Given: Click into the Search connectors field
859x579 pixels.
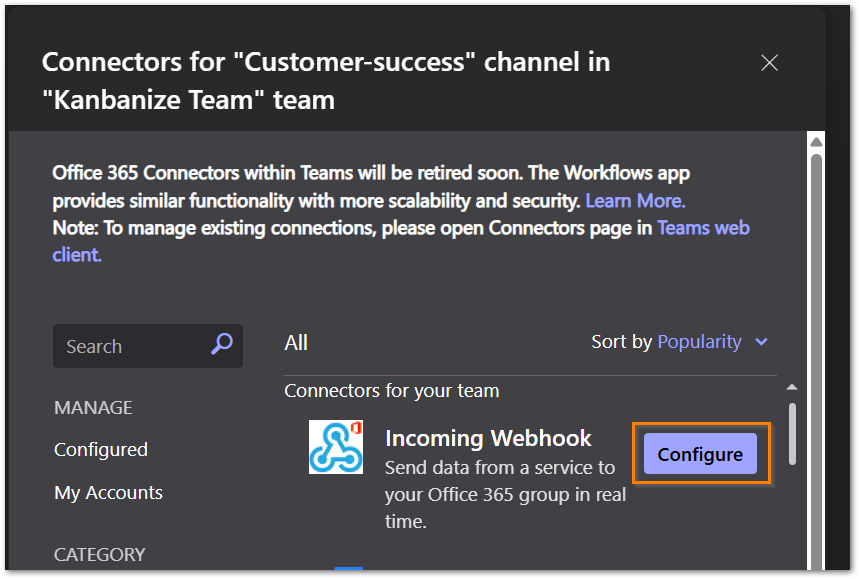Looking at the screenshot, I should pos(130,346).
